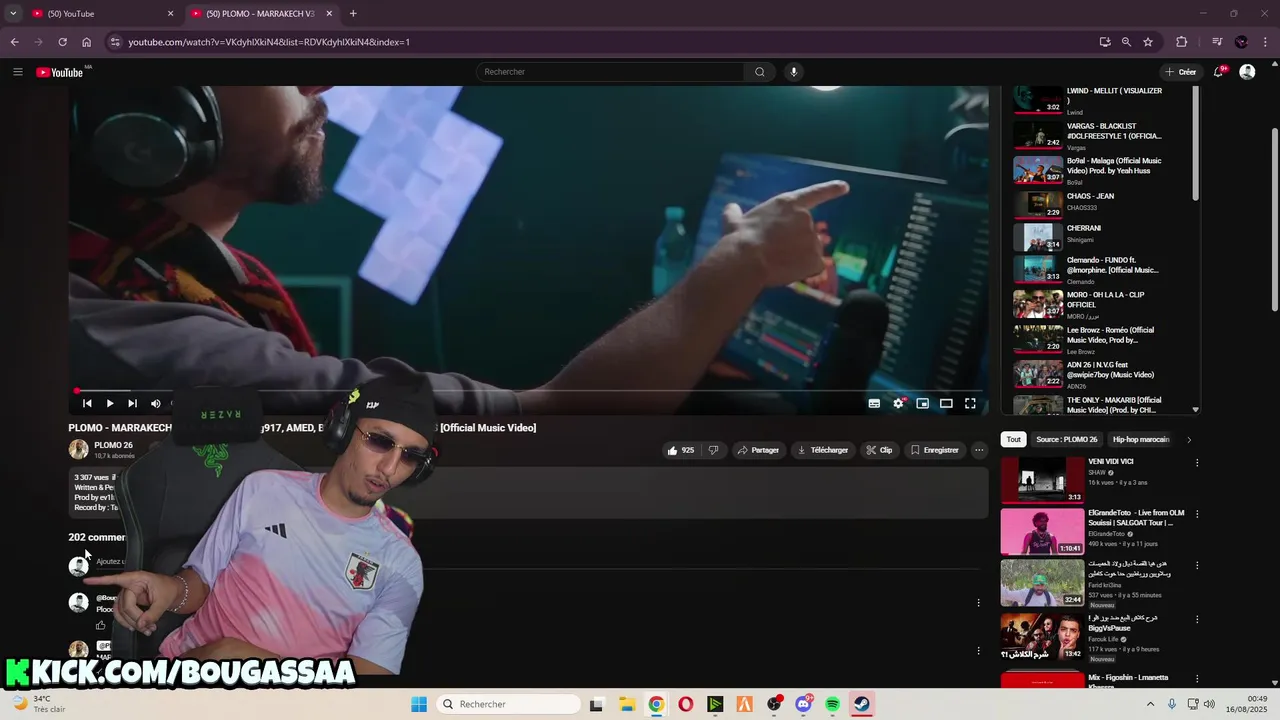Click the Partager share button
1280x720 pixels.
click(x=758, y=450)
